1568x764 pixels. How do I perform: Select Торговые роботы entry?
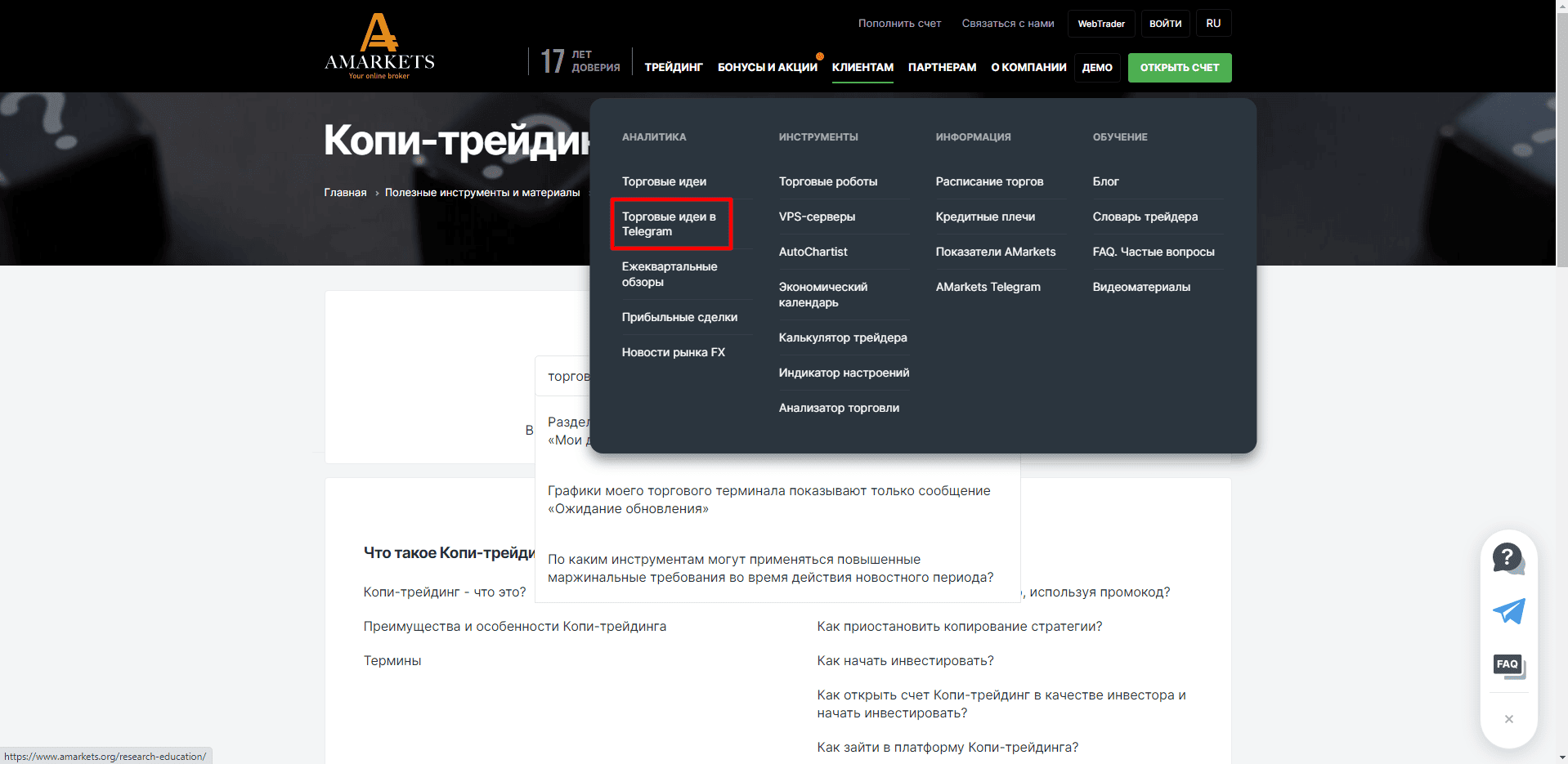[828, 181]
